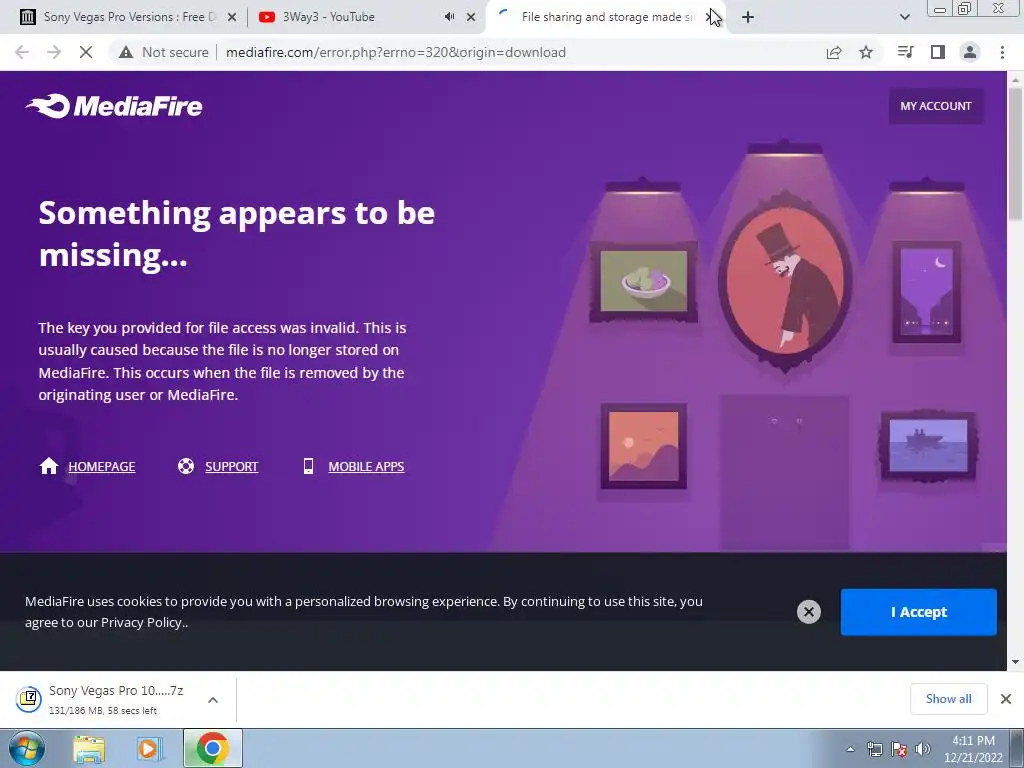Click the house icon beside HOMEPAGE
The image size is (1024, 768).
[49, 466]
